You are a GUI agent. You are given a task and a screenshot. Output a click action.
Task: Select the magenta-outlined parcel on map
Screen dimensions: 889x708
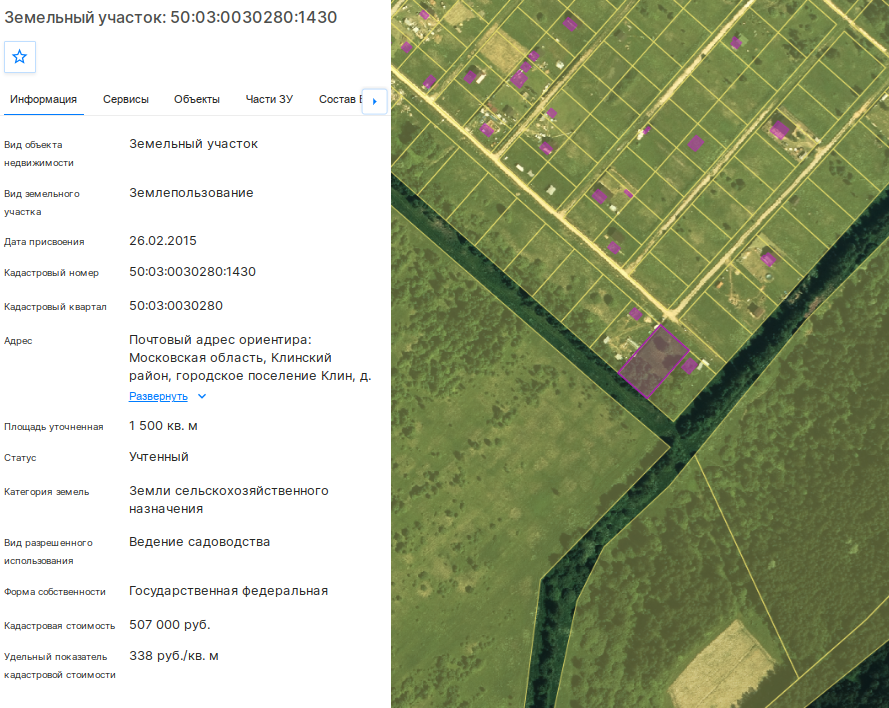[653, 362]
